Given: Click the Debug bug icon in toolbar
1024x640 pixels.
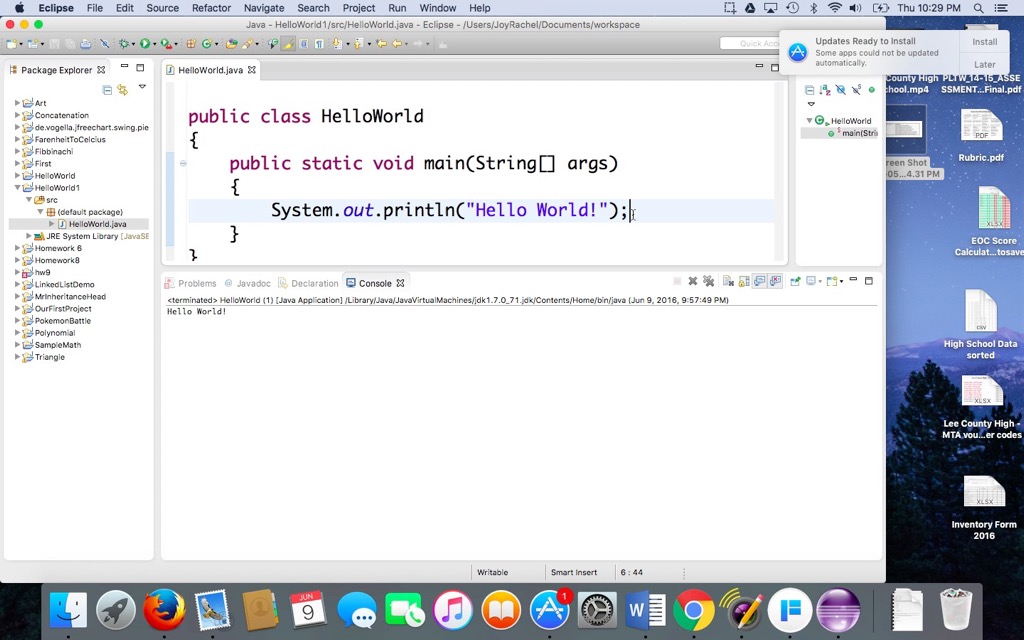Looking at the screenshot, I should (x=124, y=44).
